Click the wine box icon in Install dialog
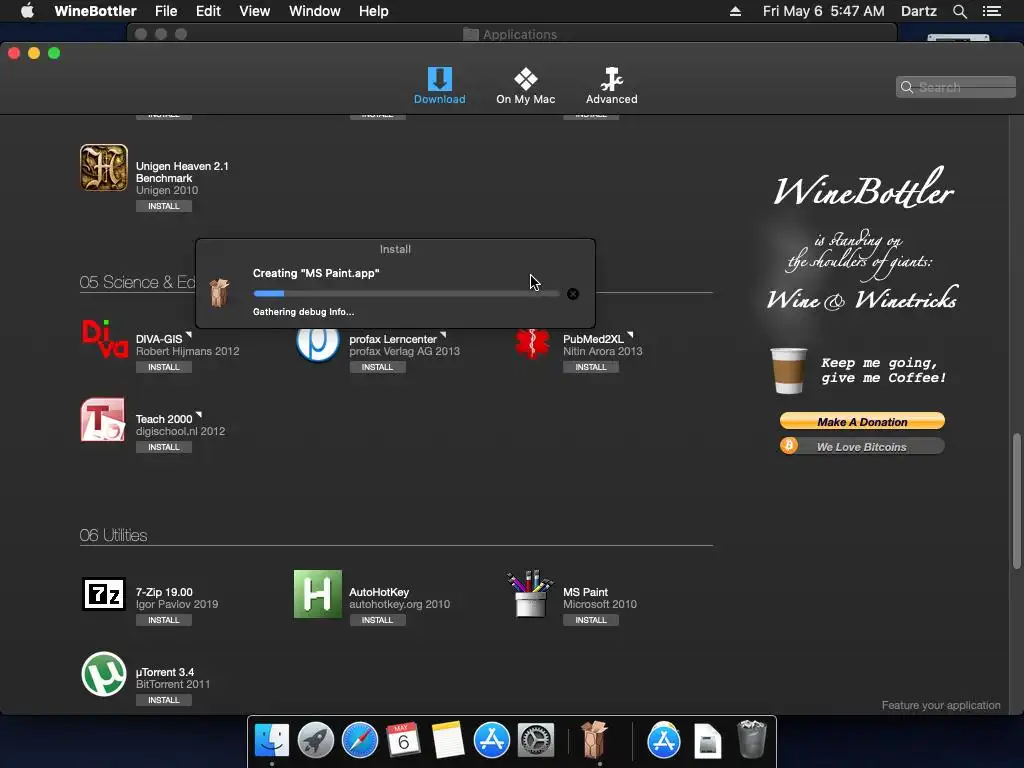 tap(219, 293)
